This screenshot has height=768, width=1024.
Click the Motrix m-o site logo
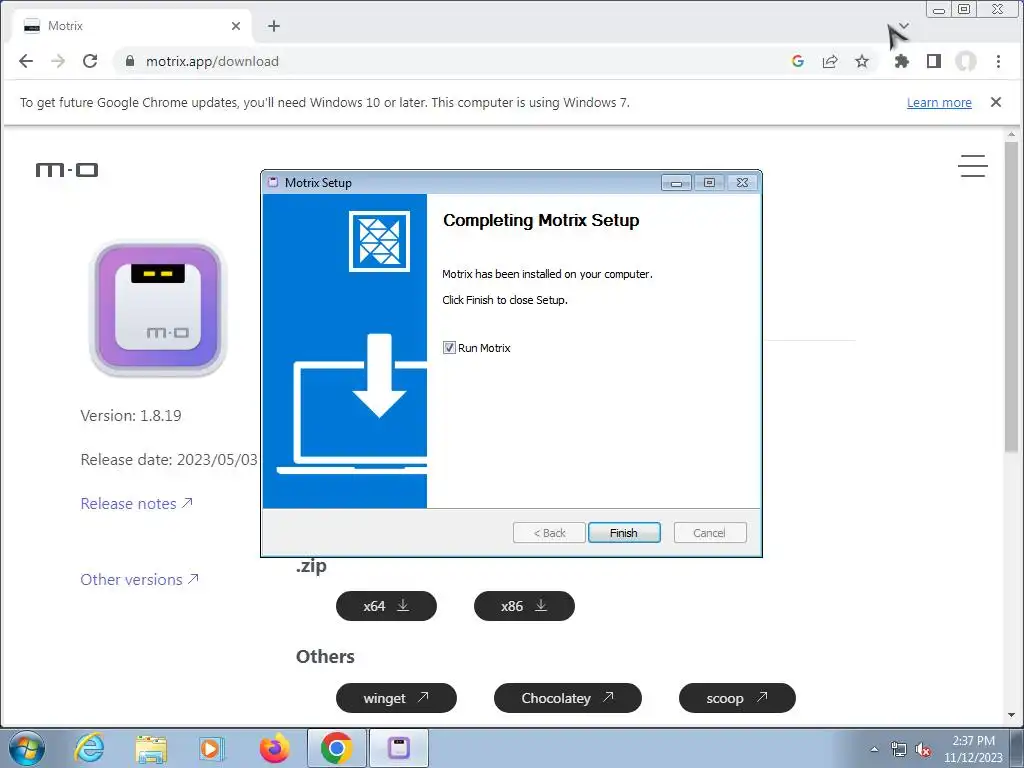point(67,170)
